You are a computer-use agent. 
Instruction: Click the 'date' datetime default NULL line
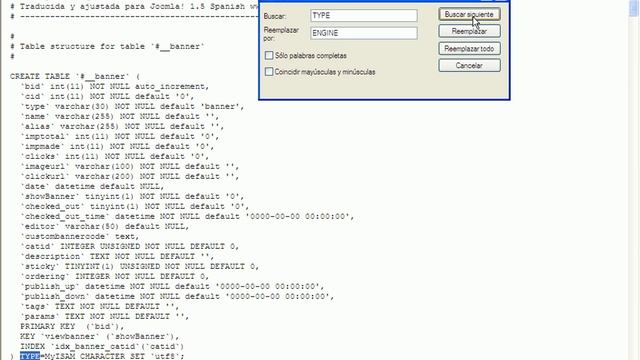pos(92,187)
